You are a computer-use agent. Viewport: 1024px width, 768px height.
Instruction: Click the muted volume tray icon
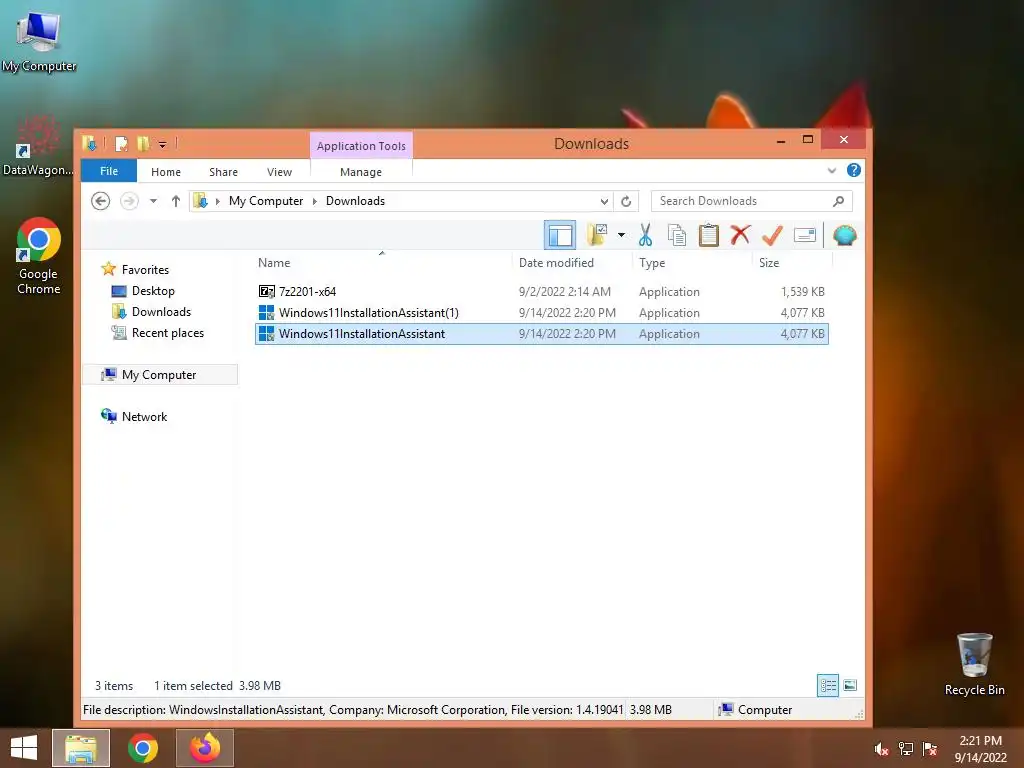click(881, 749)
